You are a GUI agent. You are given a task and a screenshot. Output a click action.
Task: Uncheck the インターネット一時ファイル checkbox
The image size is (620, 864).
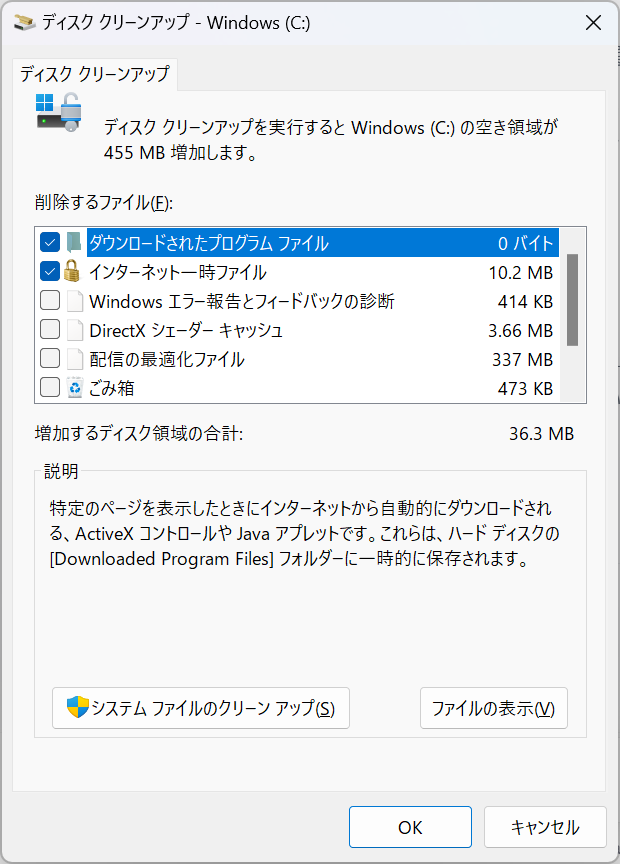coord(50,272)
